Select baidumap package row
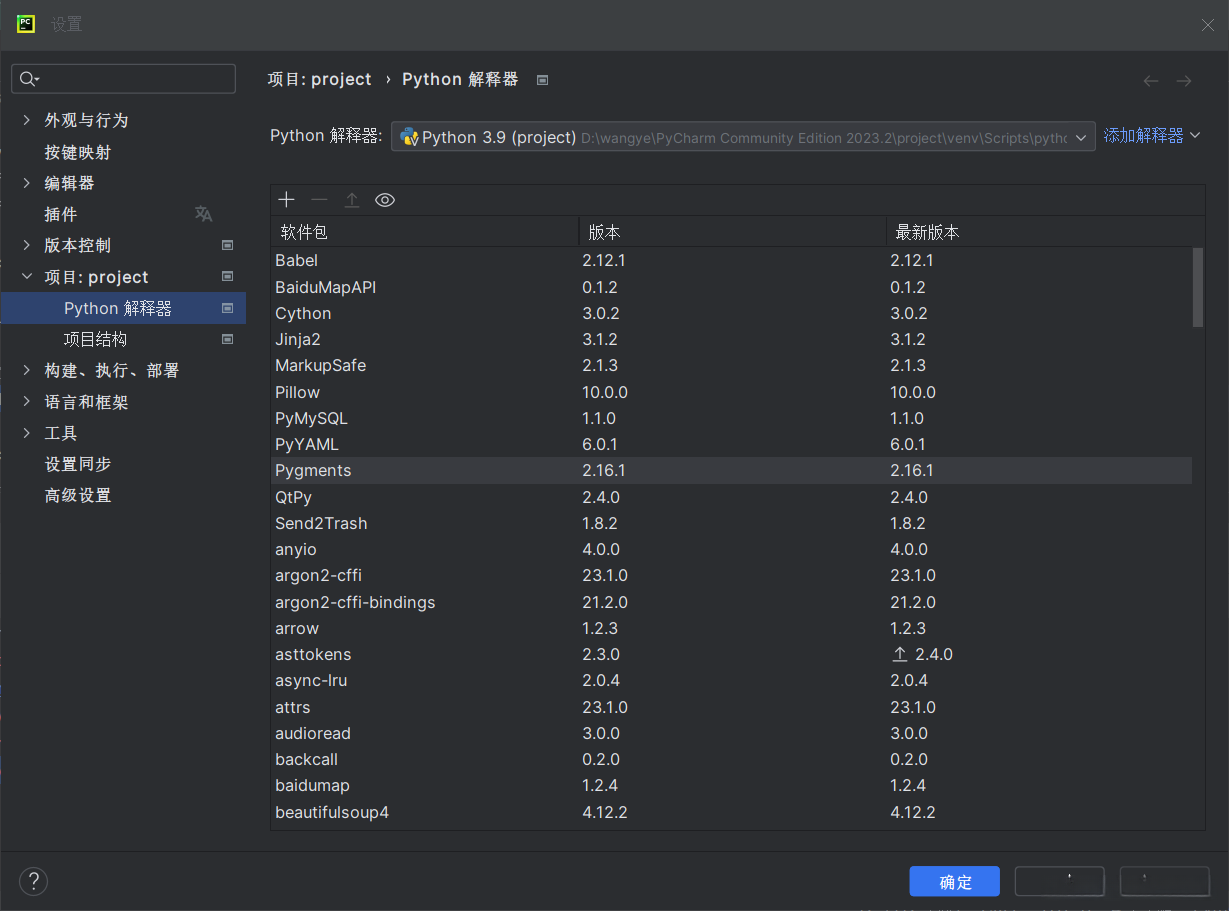Viewport: 1229px width, 911px height. click(x=731, y=785)
